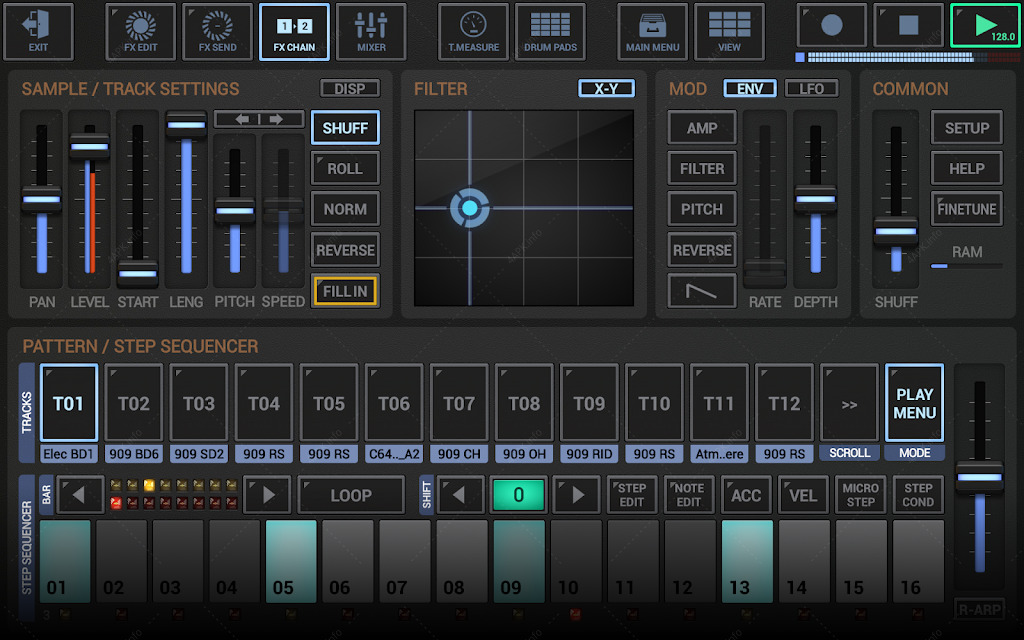Click the XY filter pad cursor

[x=470, y=208]
